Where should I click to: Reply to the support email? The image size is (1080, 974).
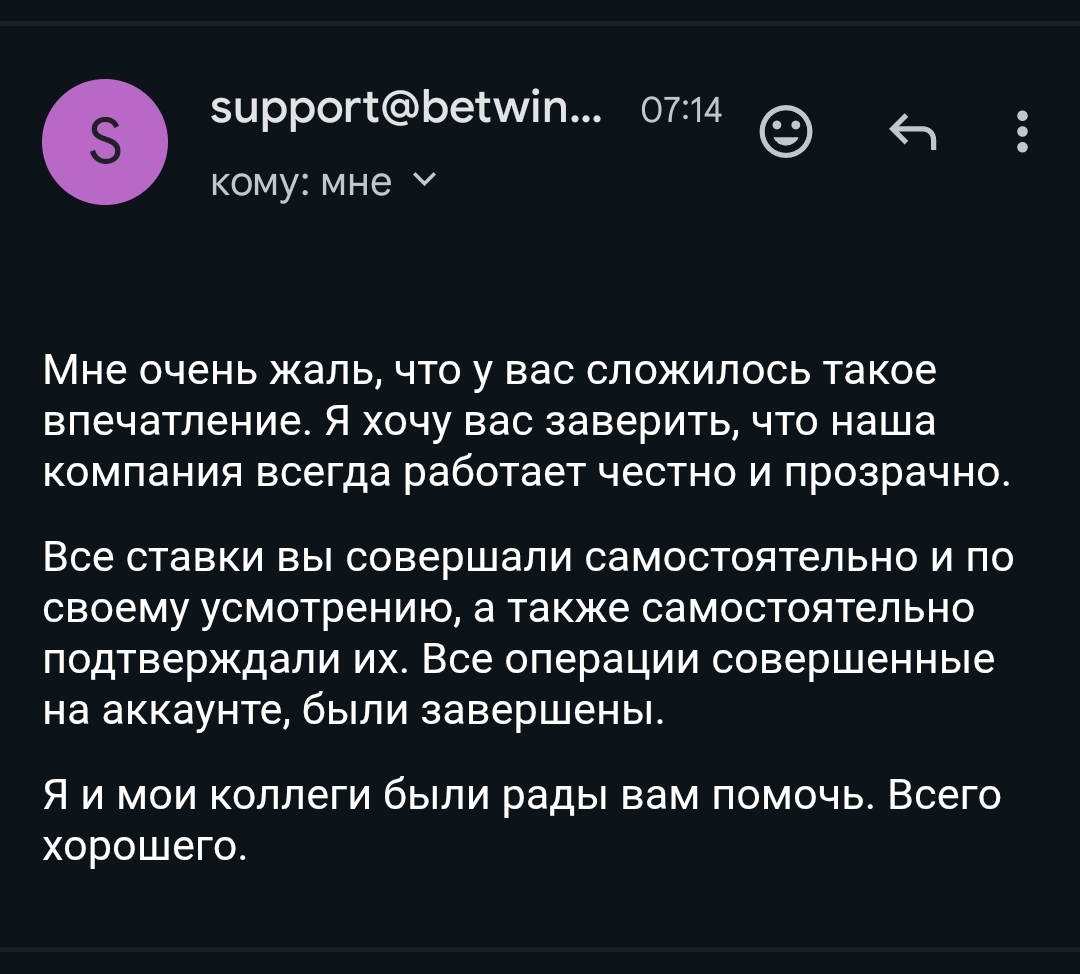tap(914, 131)
